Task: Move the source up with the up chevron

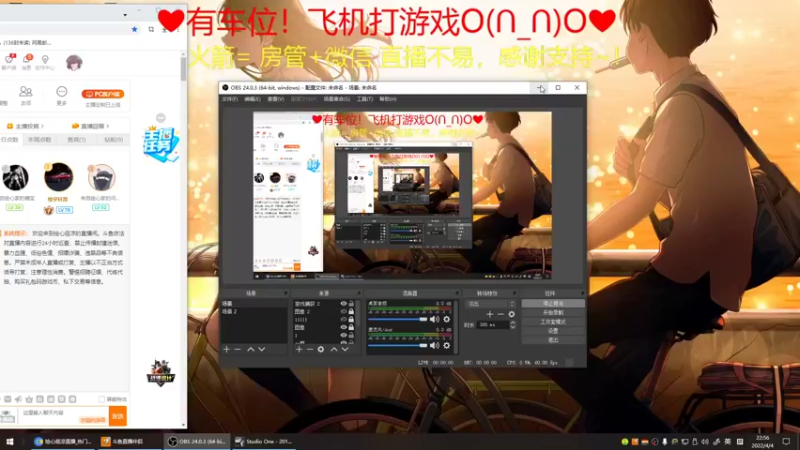Action: coord(334,349)
